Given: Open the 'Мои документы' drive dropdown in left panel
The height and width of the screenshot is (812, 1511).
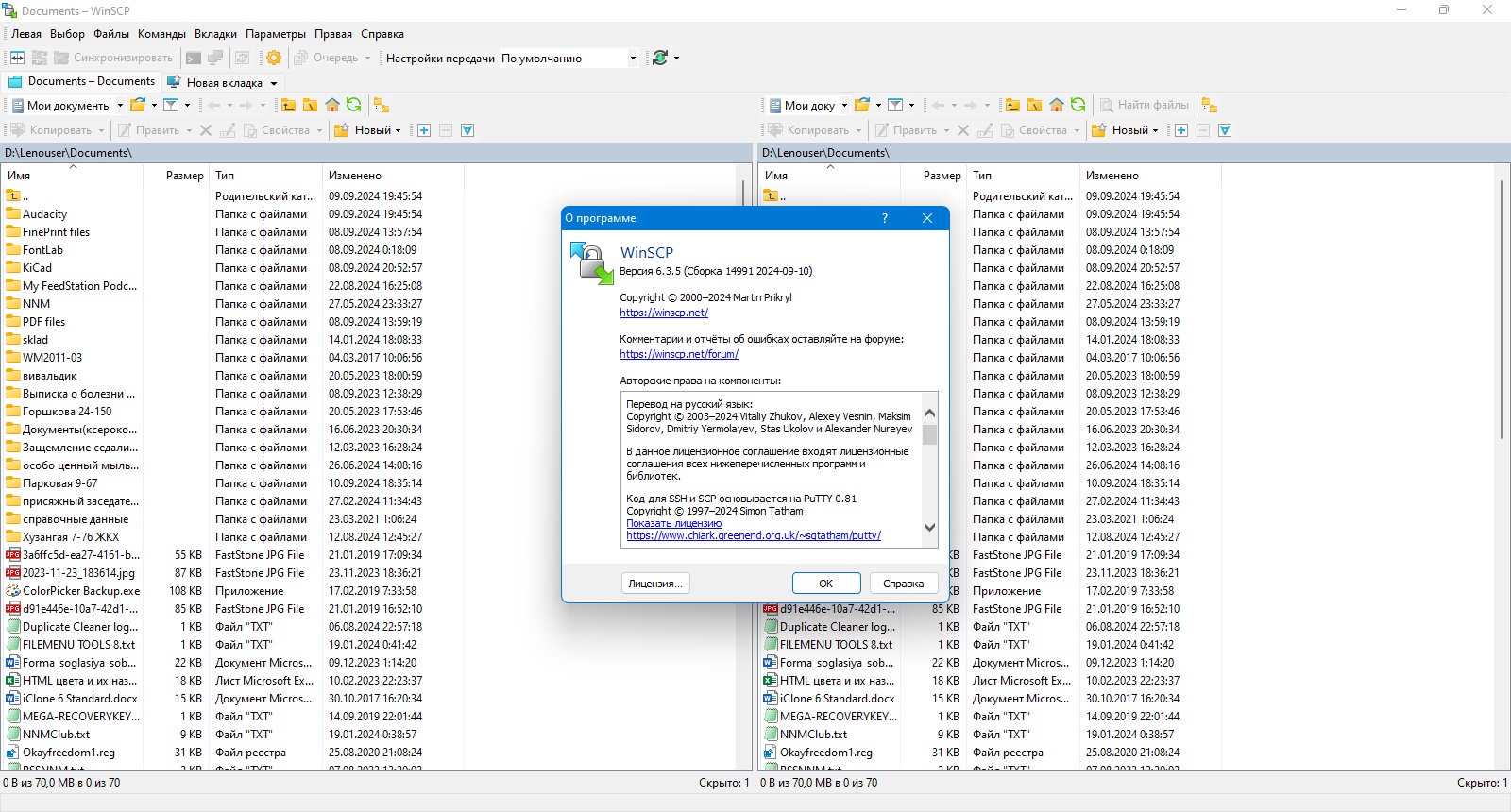Looking at the screenshot, I should (120, 105).
